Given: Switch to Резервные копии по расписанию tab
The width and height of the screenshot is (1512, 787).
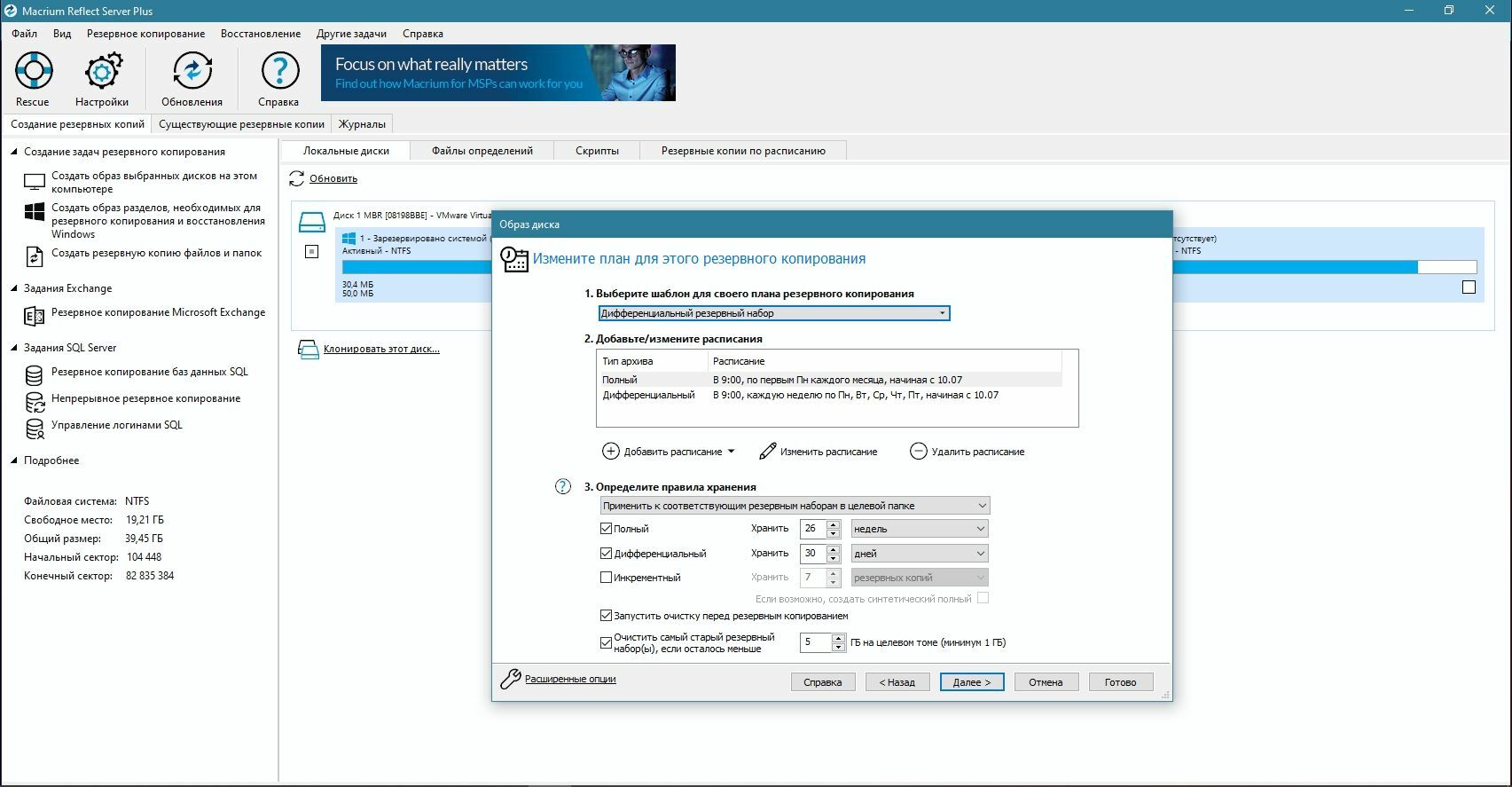Looking at the screenshot, I should (x=743, y=151).
